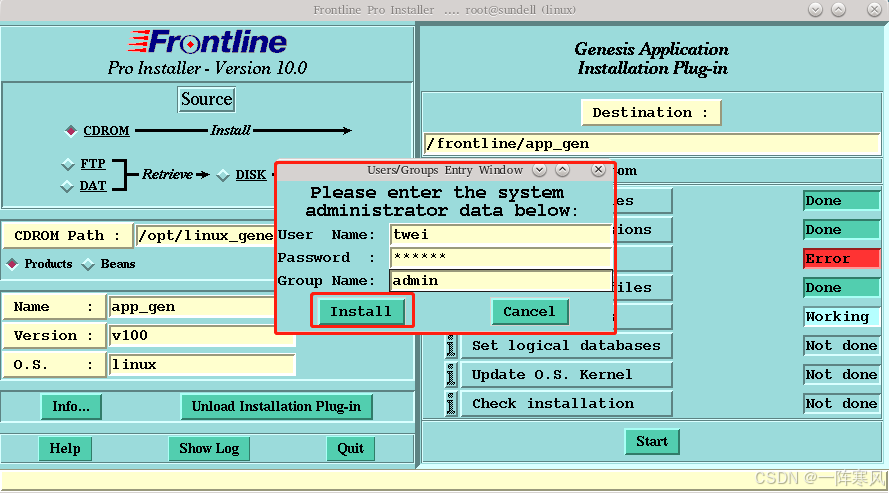Open the Info... button
Viewport: 889px width, 493px height.
(x=71, y=407)
